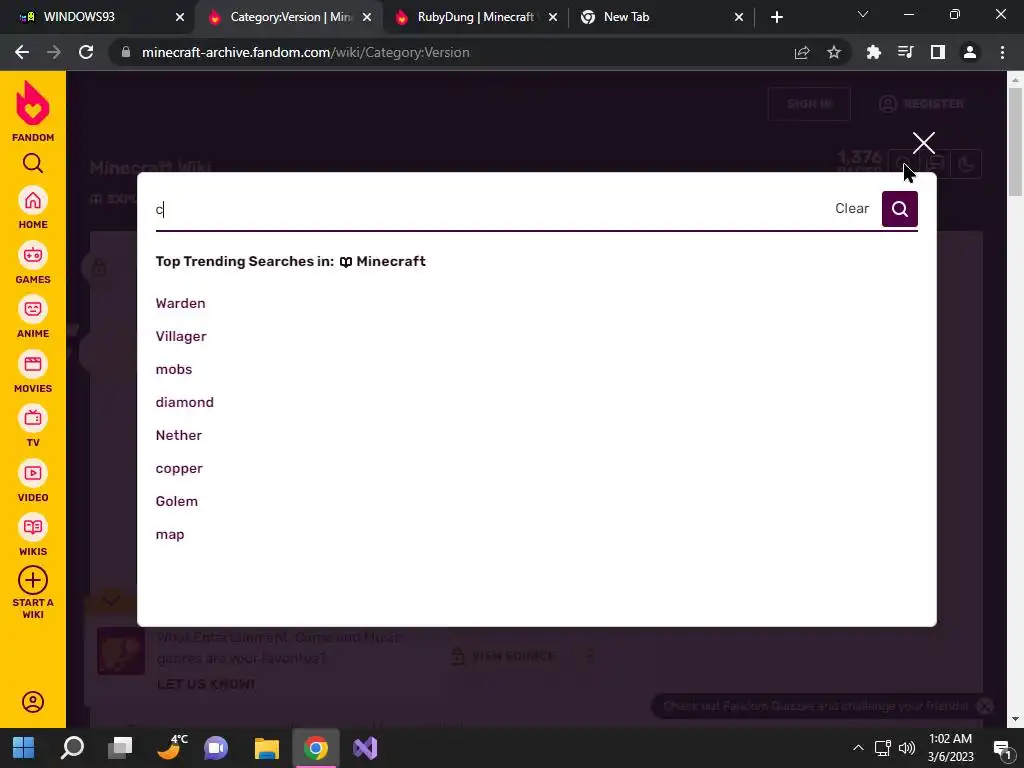The image size is (1024, 768).
Task: Select trending search 'Nether'
Action: [179, 435]
